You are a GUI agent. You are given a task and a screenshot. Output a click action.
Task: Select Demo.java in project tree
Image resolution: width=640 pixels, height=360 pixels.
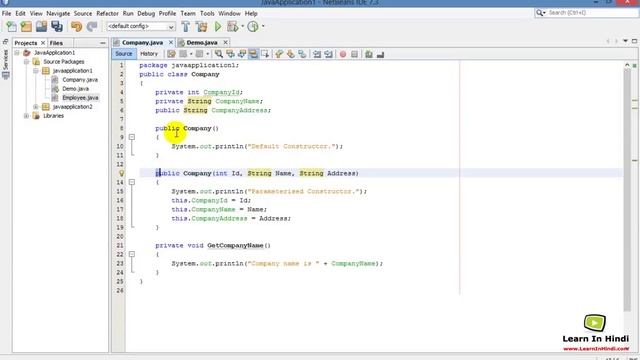76,89
